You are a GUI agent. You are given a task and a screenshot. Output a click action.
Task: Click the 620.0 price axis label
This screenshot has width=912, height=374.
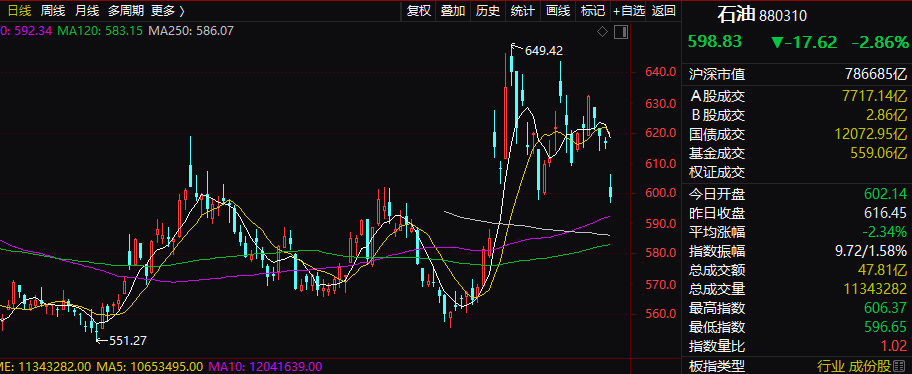tap(661, 133)
